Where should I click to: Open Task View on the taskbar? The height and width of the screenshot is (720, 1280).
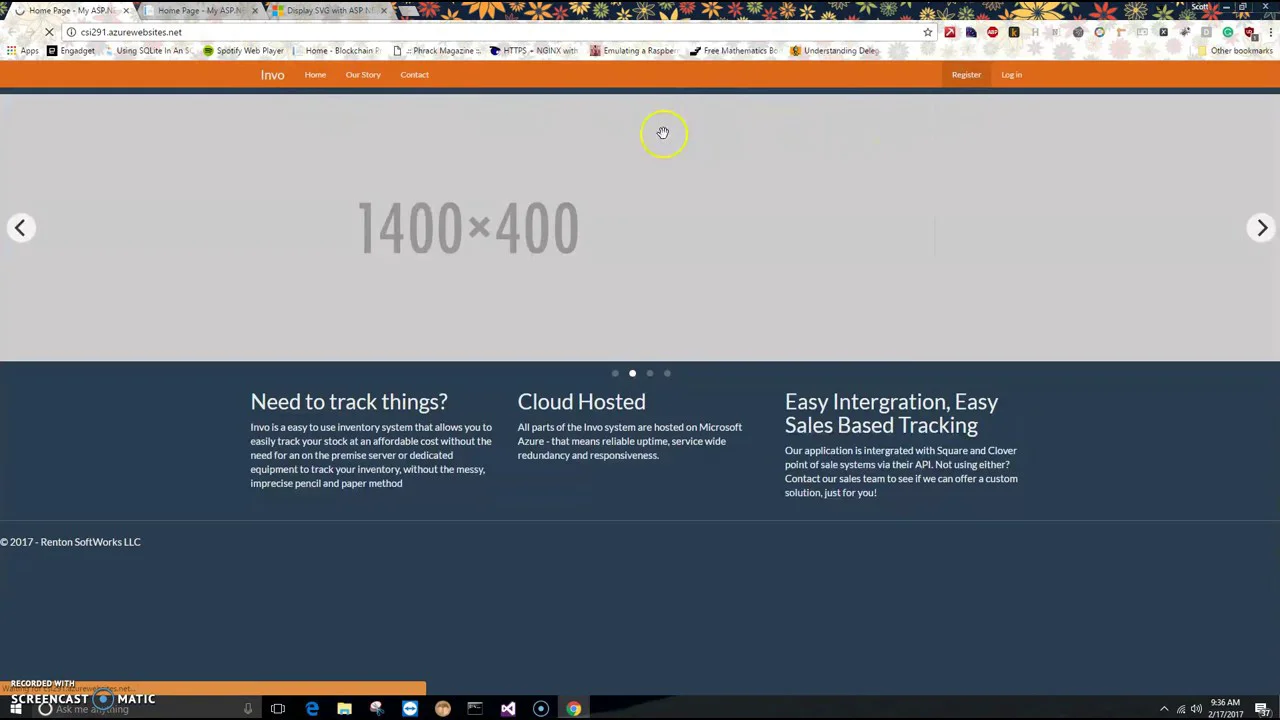click(x=278, y=709)
